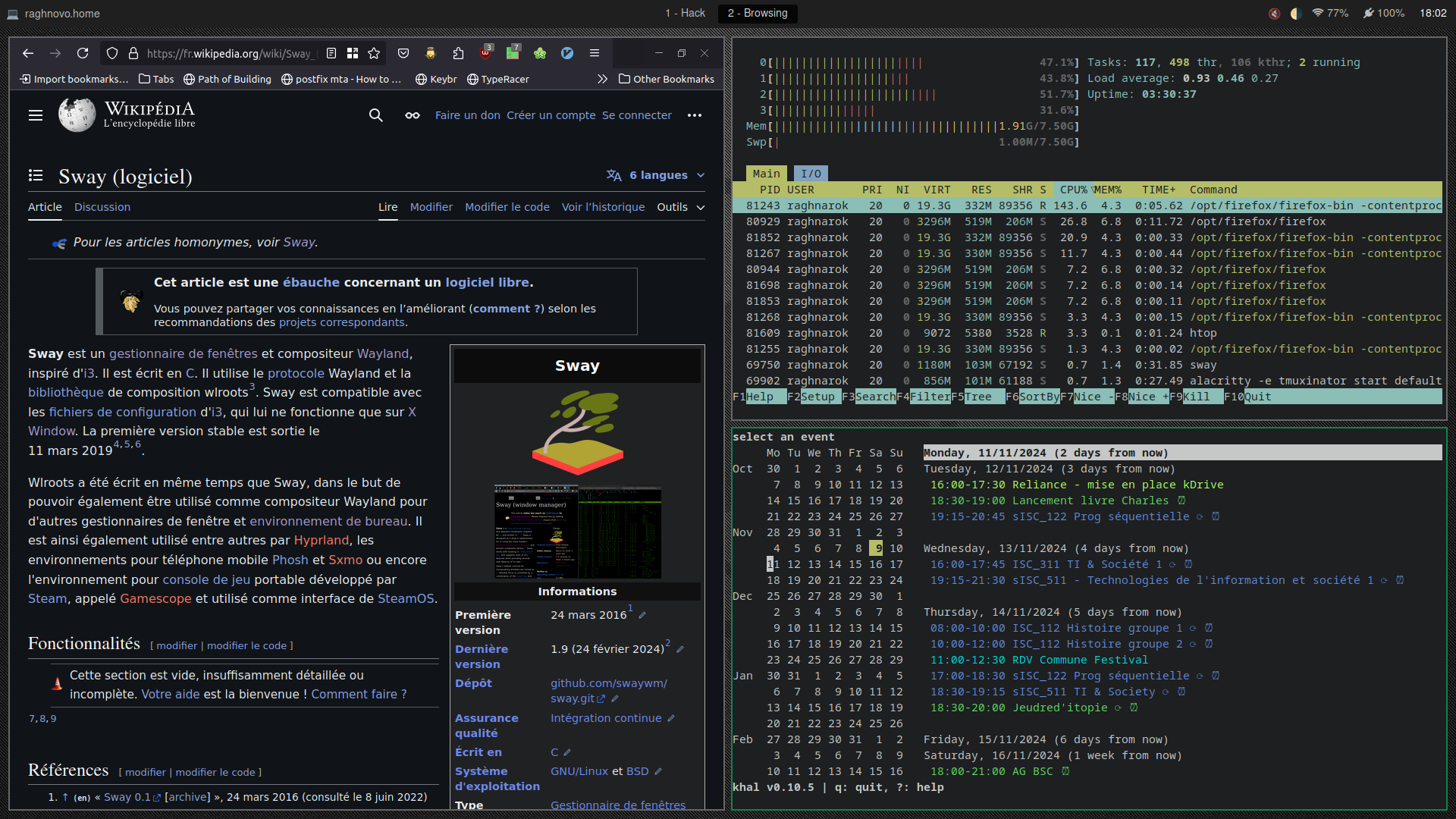Click the Wikipedia search magnifier icon
1456x819 pixels.
(375, 115)
